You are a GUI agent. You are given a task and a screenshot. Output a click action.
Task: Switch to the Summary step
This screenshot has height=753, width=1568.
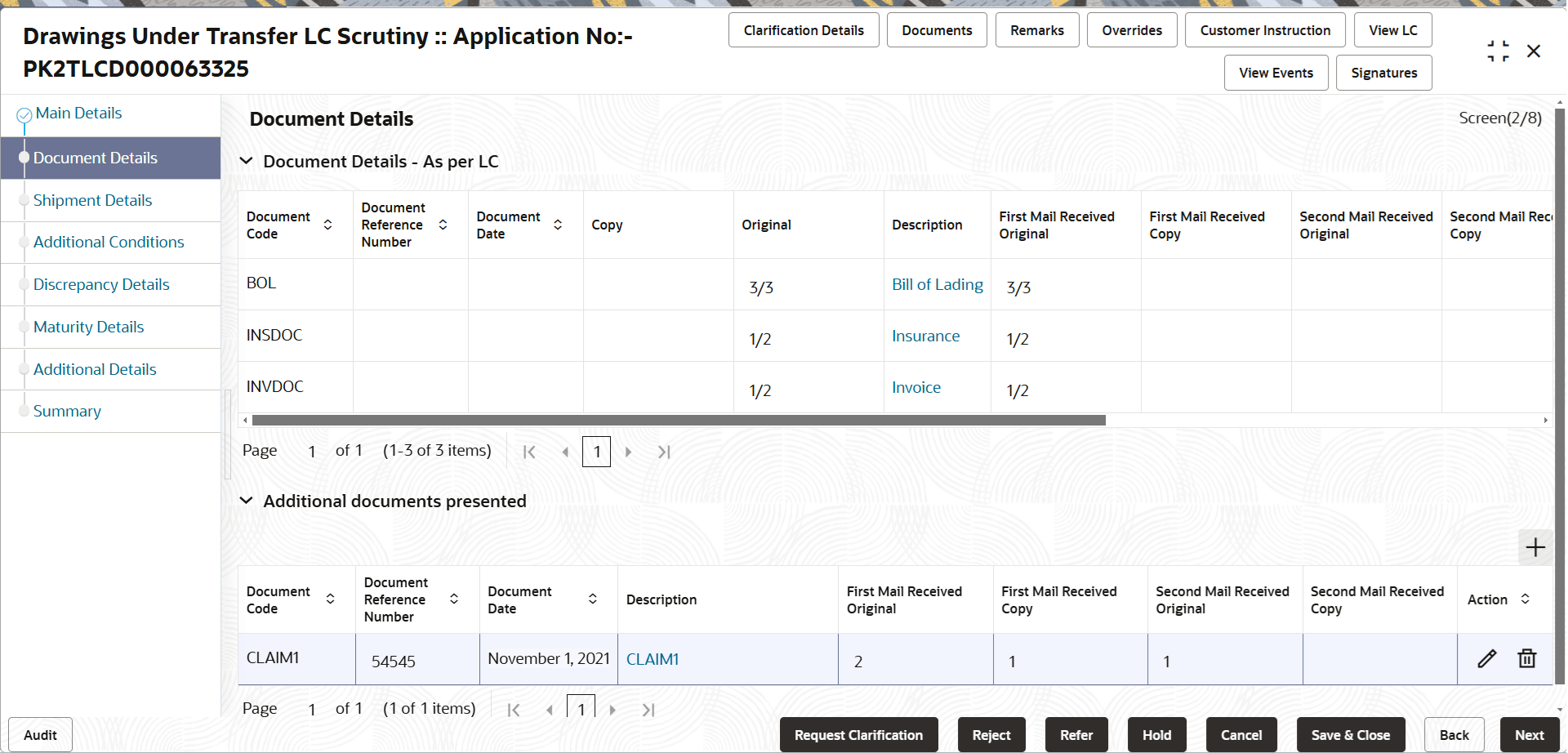pyautogui.click(x=67, y=410)
